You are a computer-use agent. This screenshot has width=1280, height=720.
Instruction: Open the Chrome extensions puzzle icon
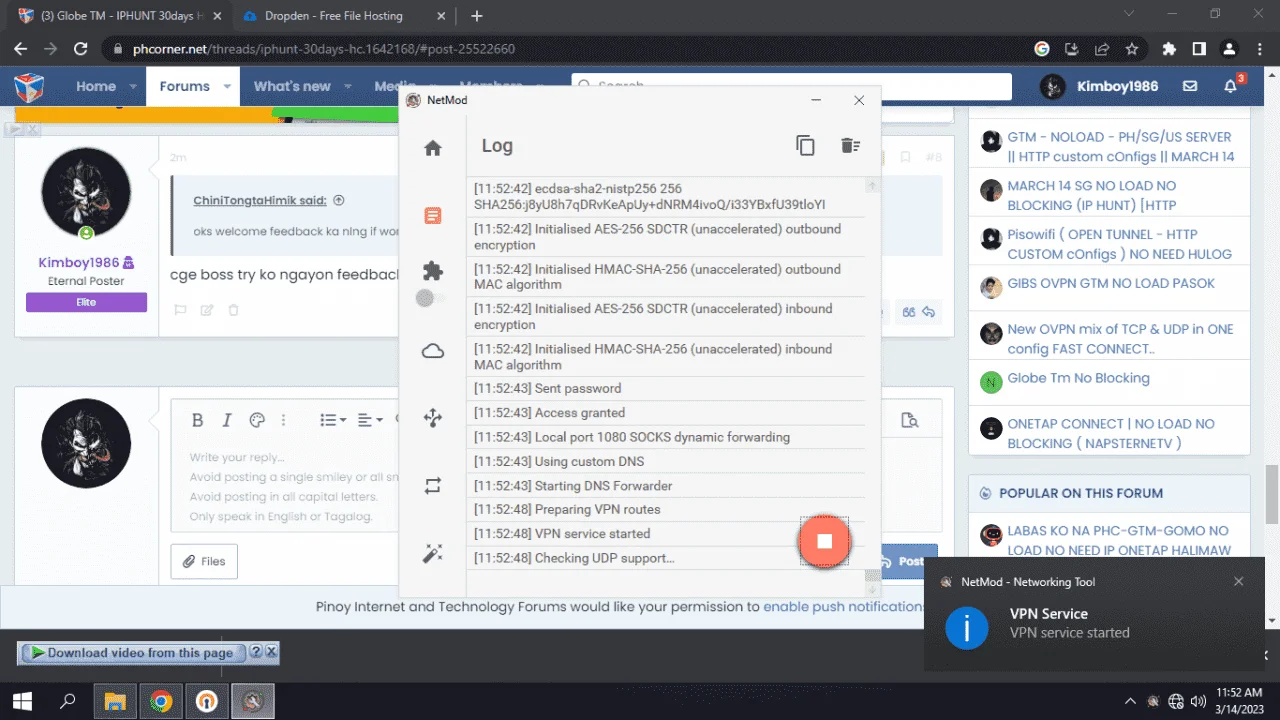(x=1169, y=48)
